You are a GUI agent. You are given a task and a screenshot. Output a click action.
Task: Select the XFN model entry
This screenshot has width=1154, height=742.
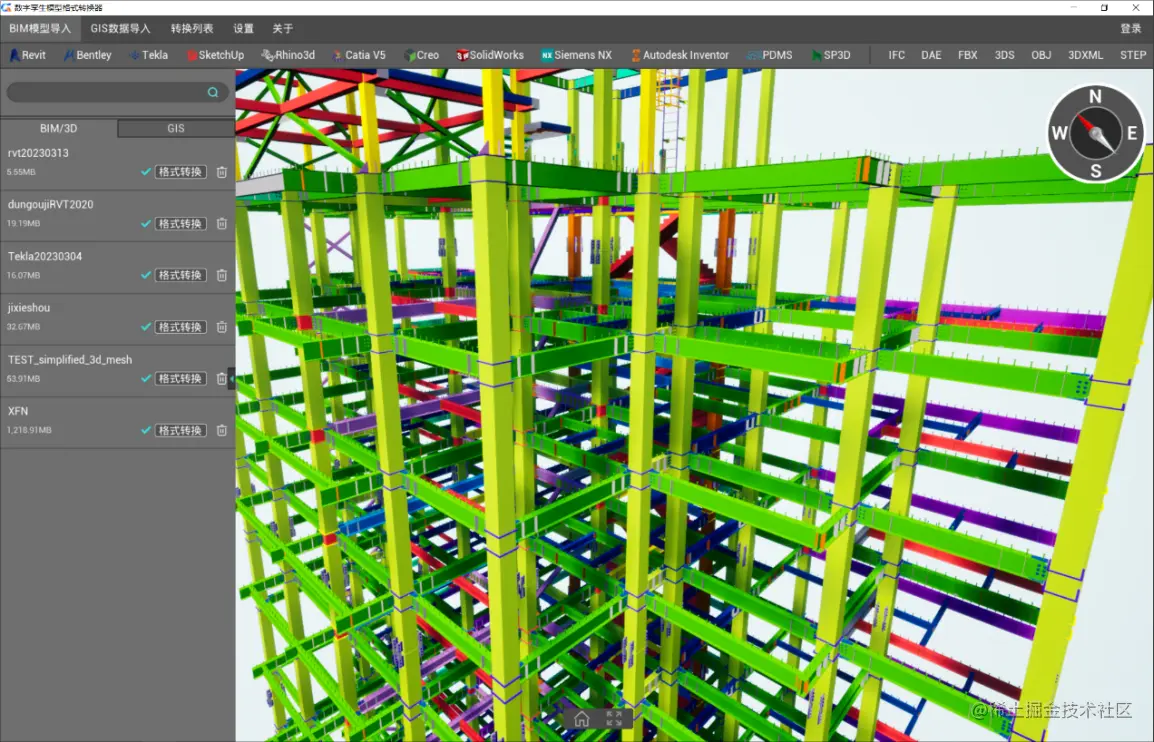tap(118, 423)
